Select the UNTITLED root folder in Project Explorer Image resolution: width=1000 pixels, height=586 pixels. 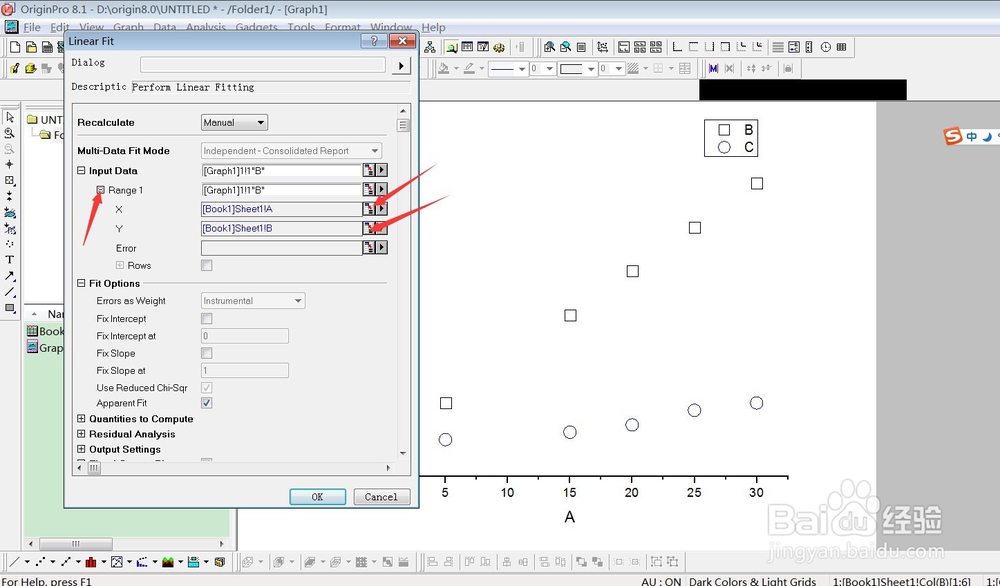[45, 120]
